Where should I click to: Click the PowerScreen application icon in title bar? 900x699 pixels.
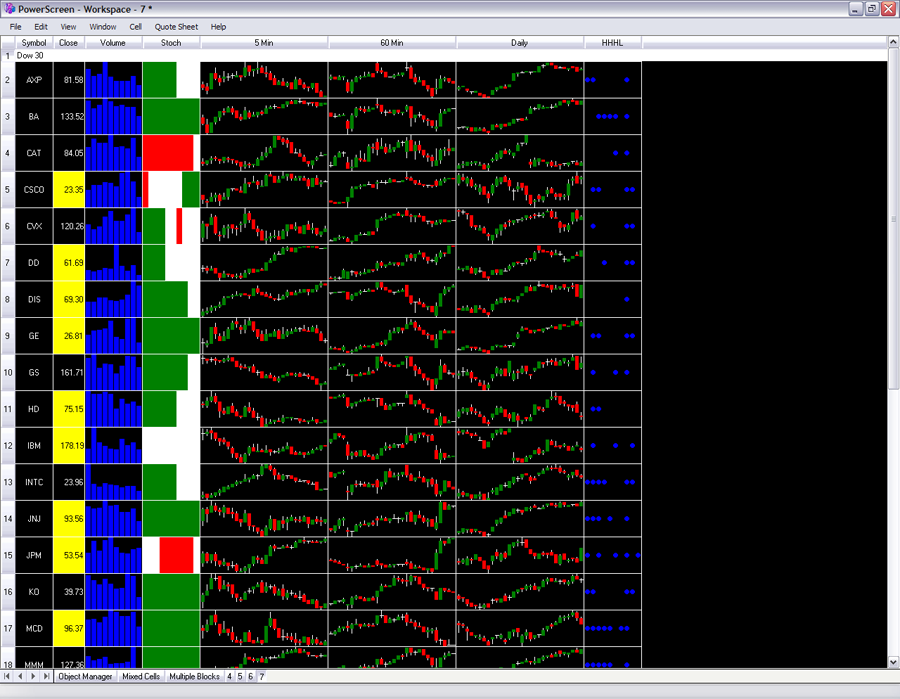click(9, 8)
